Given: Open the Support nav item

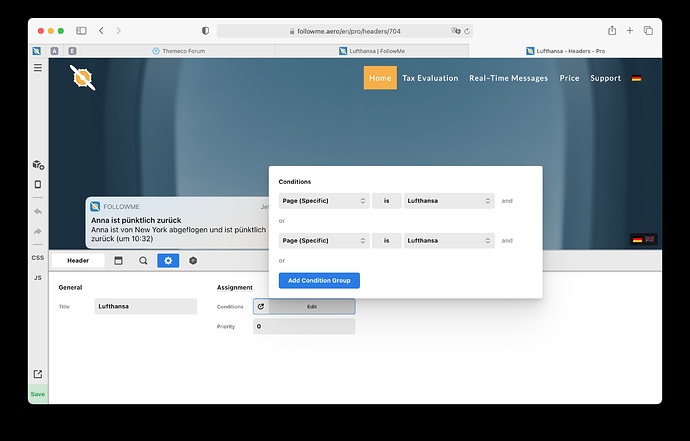Looking at the screenshot, I should pyautogui.click(x=606, y=78).
